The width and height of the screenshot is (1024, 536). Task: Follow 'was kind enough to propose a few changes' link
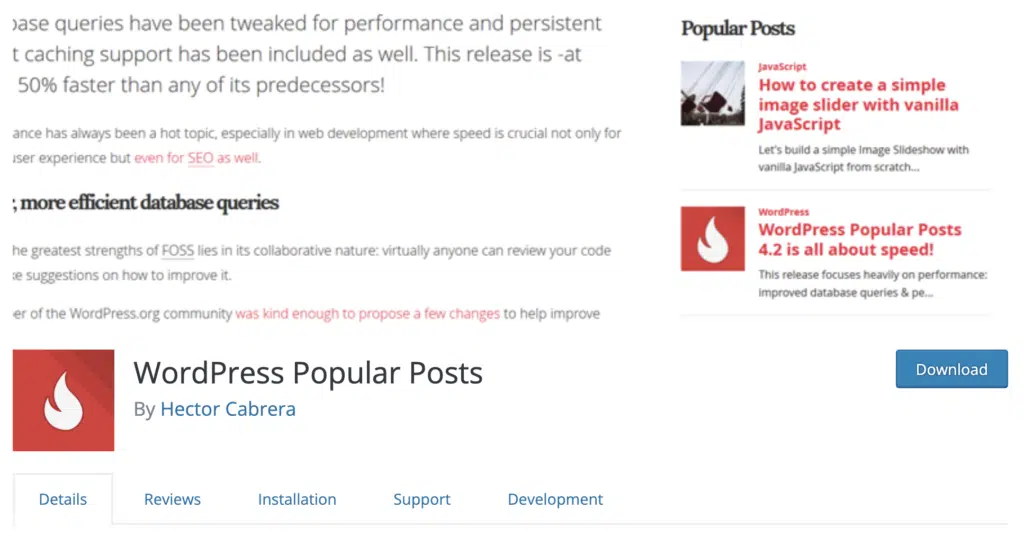(x=367, y=314)
